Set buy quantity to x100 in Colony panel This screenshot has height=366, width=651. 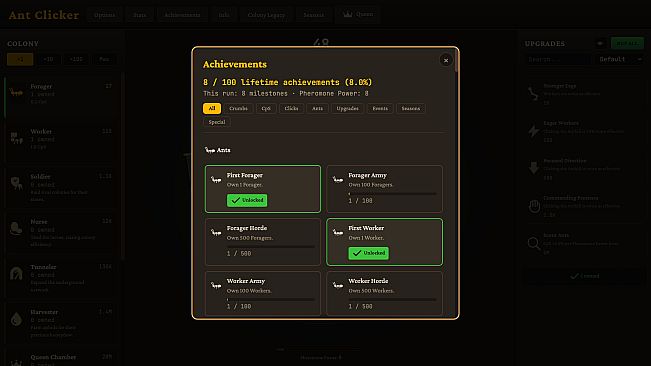coord(76,59)
